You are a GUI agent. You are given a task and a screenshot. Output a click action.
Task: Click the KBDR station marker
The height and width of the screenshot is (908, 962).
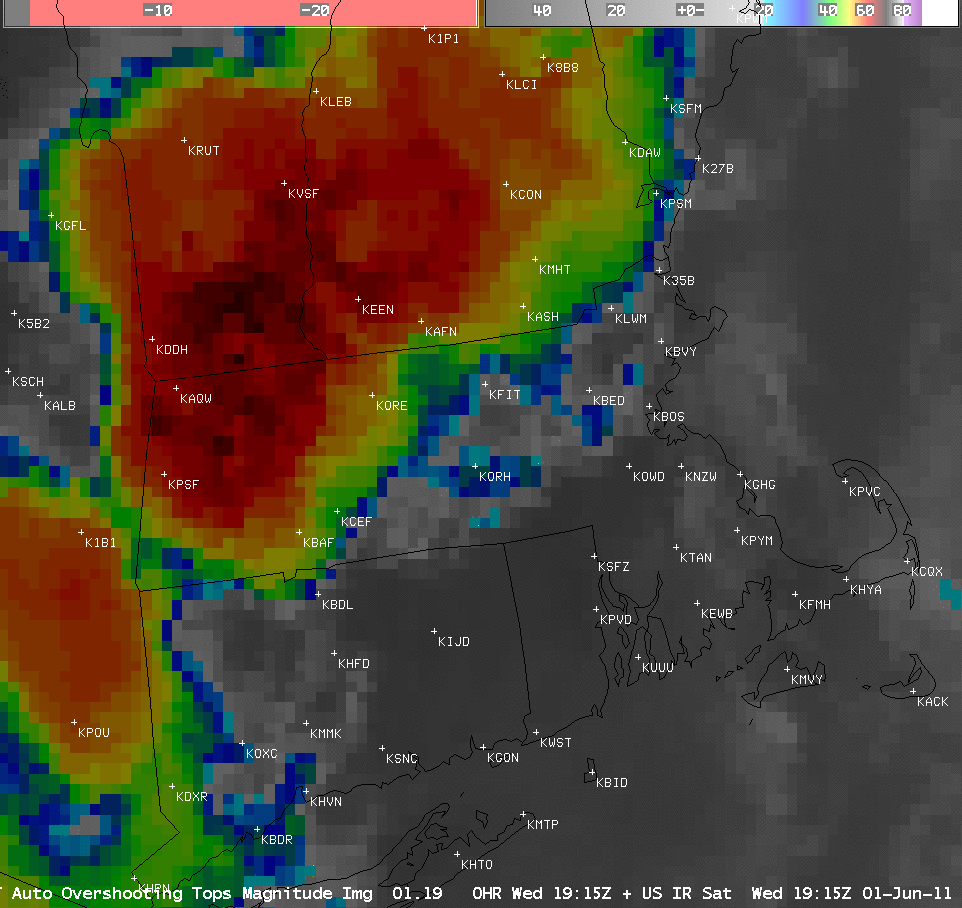257,829
